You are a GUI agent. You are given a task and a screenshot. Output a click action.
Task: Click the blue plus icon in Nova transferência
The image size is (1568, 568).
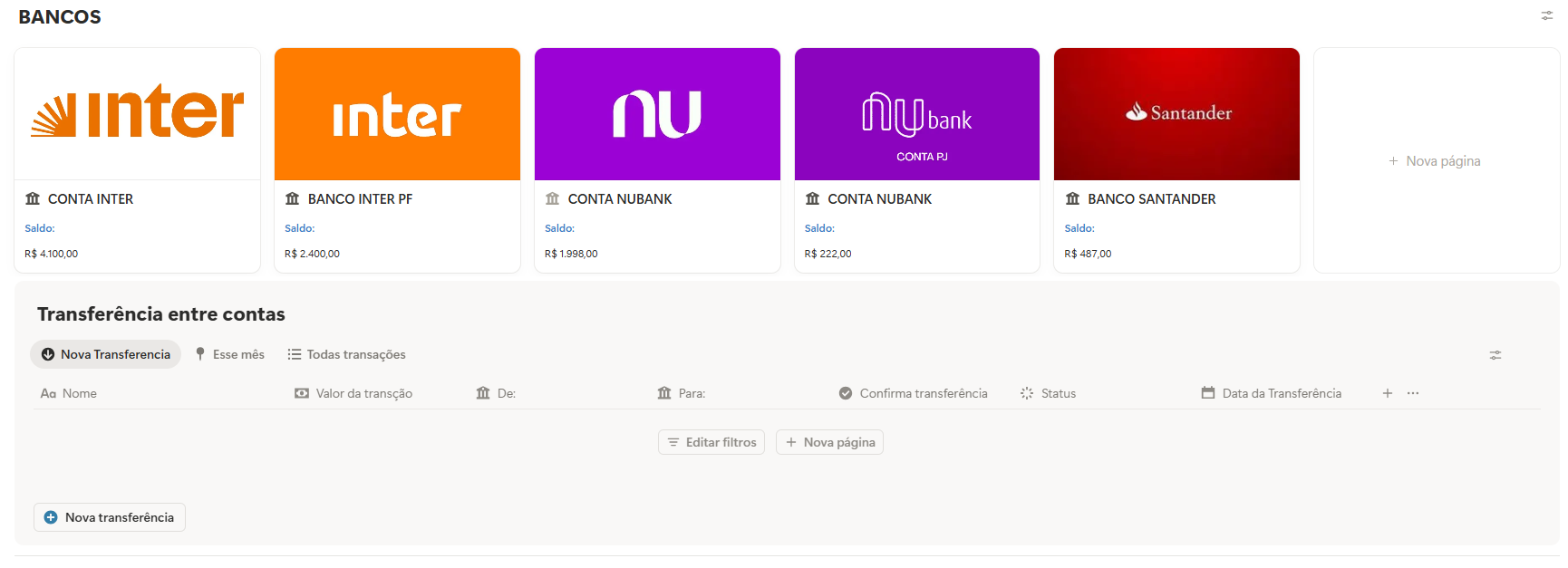click(51, 517)
